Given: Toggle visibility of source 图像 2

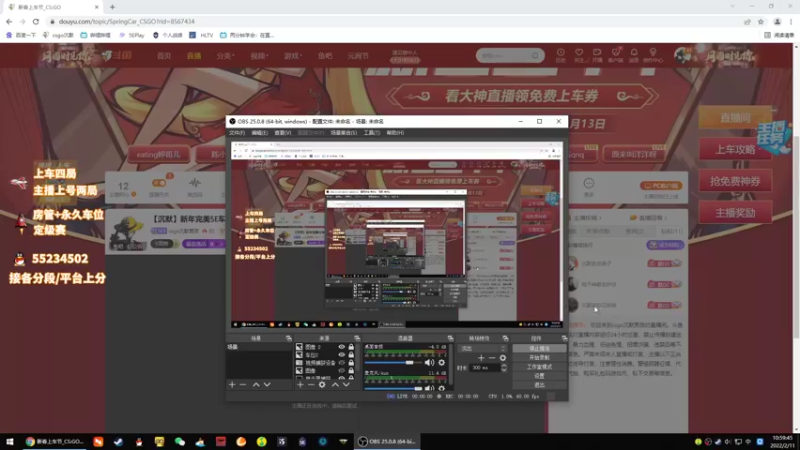Looking at the screenshot, I should click(x=341, y=347).
